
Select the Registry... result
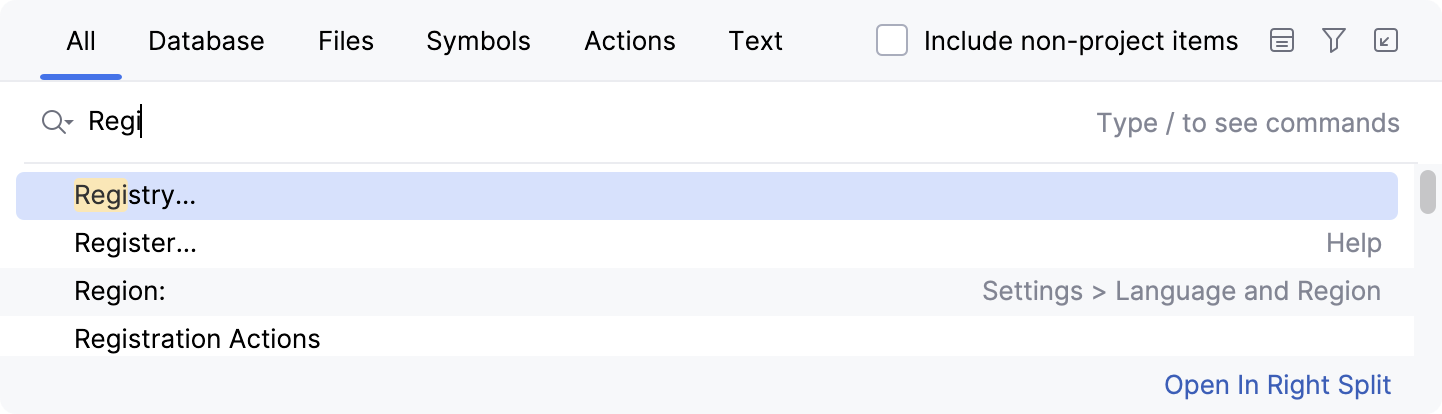136,196
